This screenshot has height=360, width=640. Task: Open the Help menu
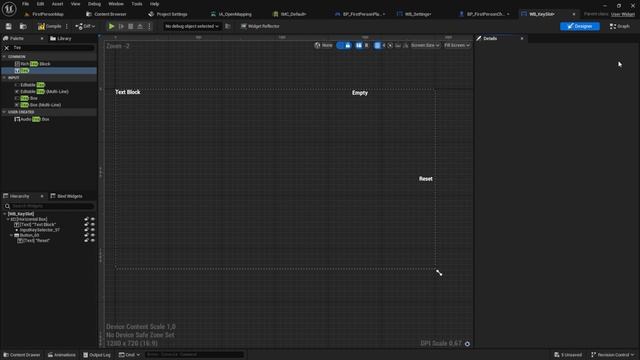click(154, 4)
